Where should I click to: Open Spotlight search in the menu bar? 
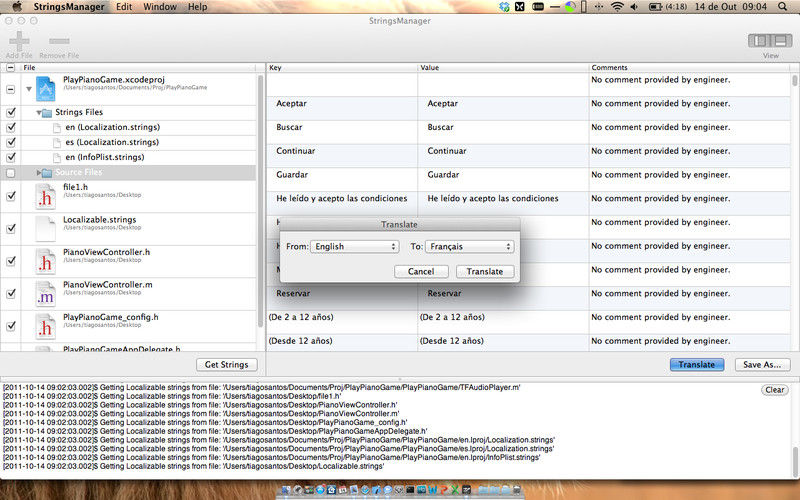[x=783, y=7]
